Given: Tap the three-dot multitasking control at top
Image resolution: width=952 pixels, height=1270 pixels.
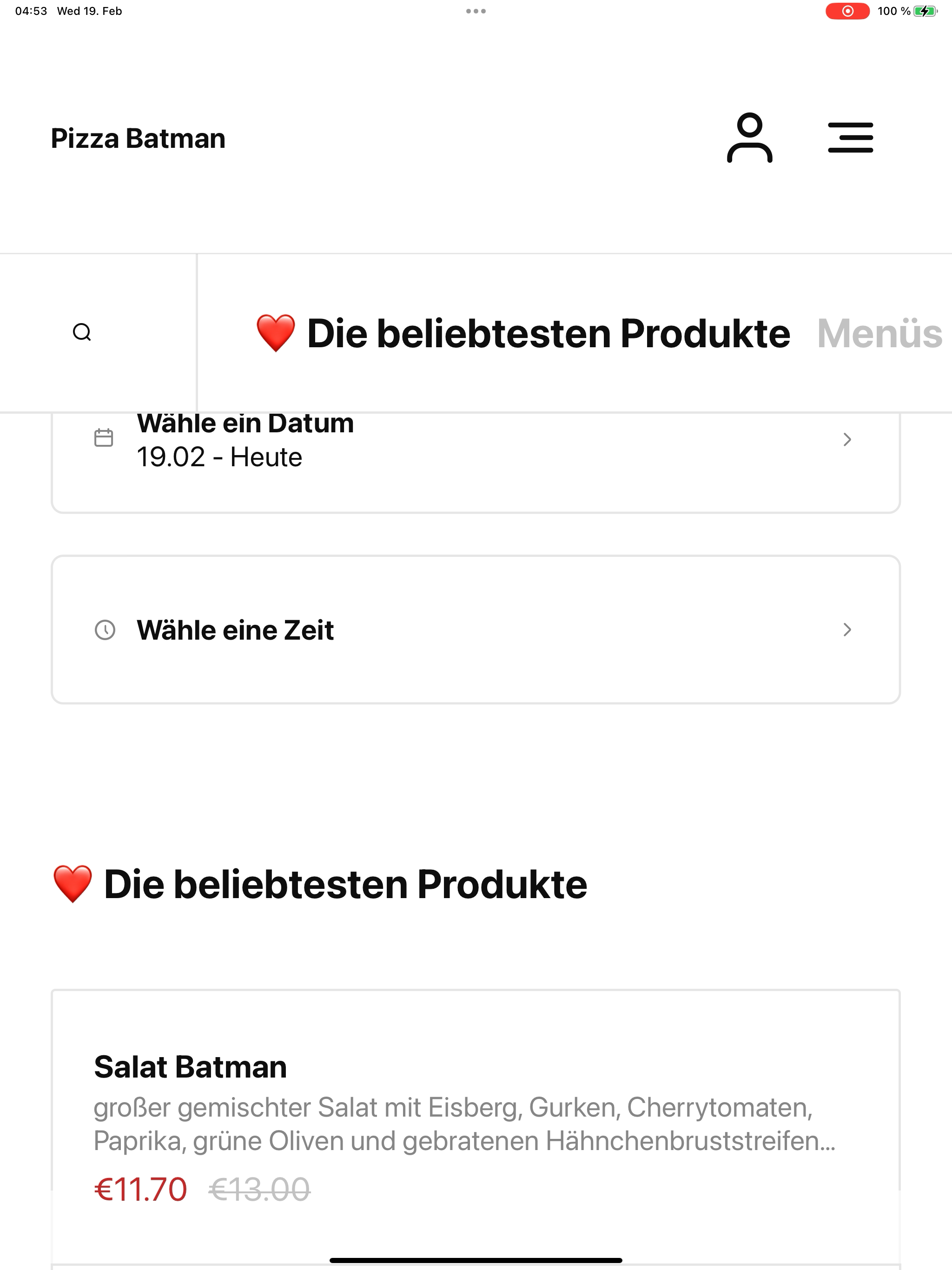Looking at the screenshot, I should click(476, 11).
